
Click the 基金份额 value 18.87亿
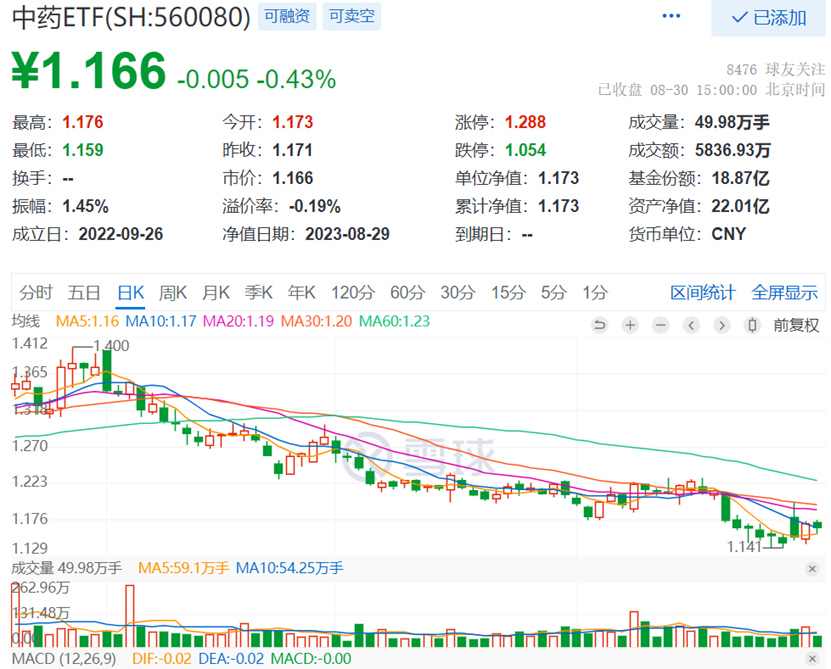[740, 178]
